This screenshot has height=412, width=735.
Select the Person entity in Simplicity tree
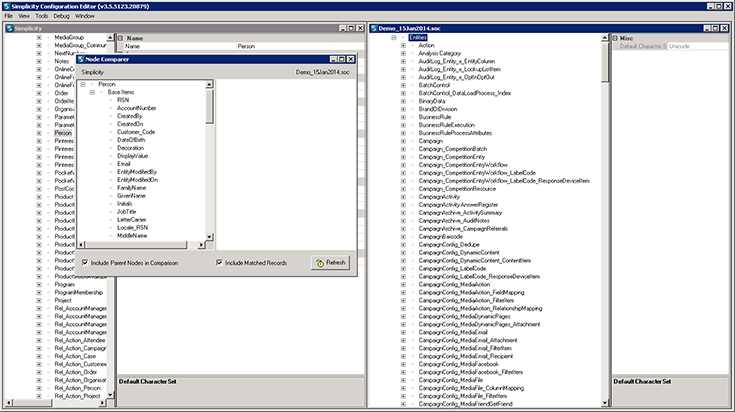click(63, 133)
